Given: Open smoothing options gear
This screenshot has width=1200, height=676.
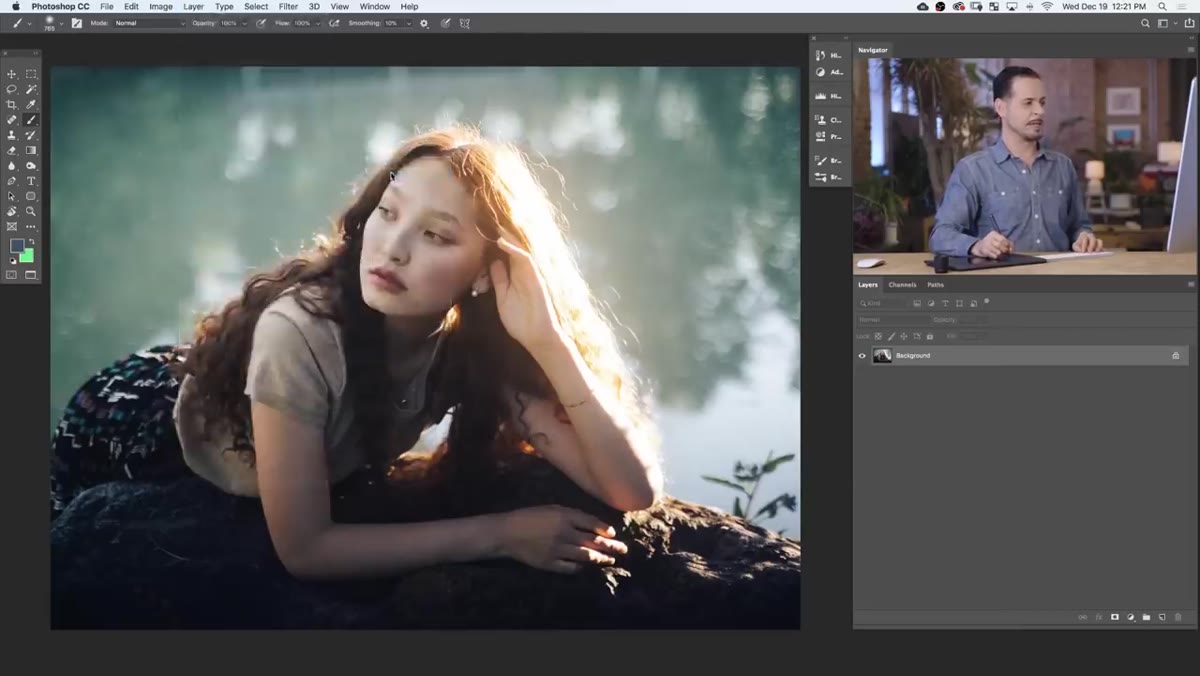Looking at the screenshot, I should coord(424,23).
